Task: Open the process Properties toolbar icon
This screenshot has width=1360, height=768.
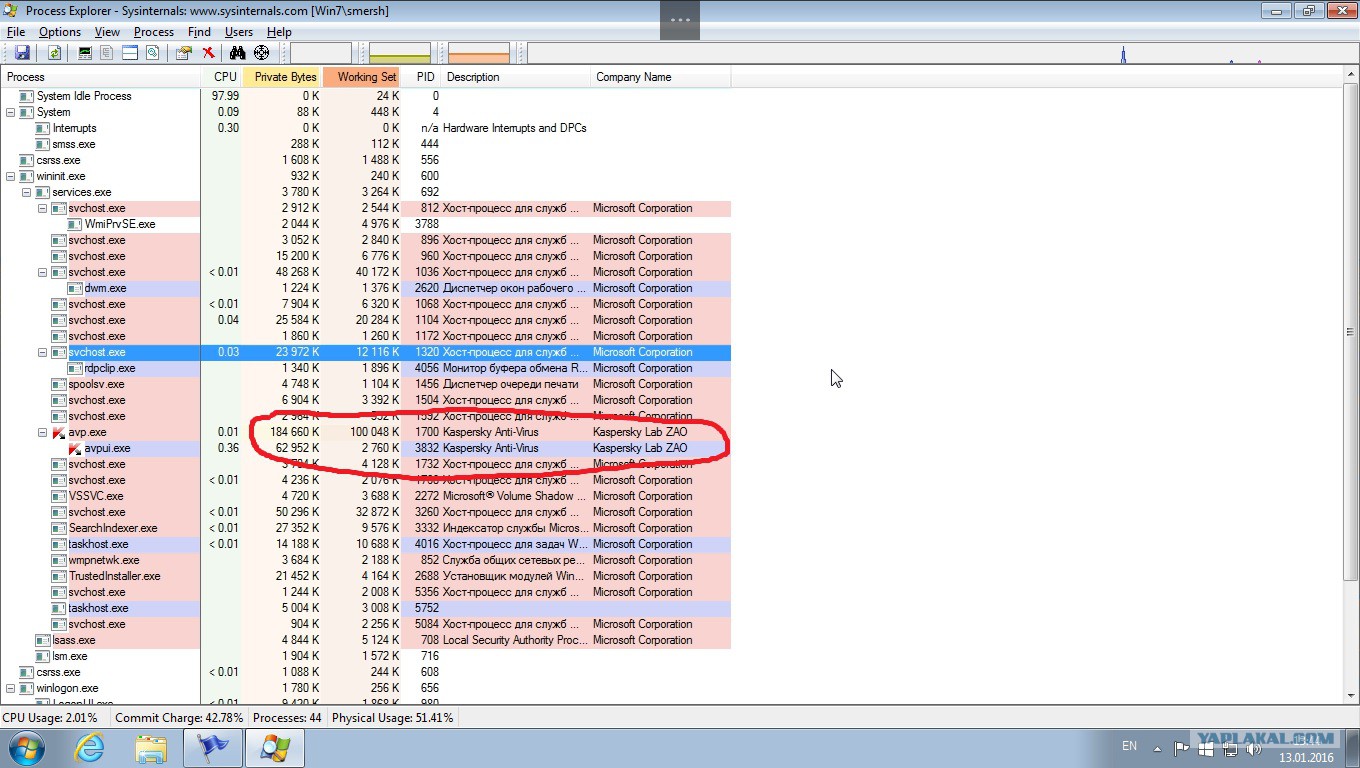Action: [184, 52]
